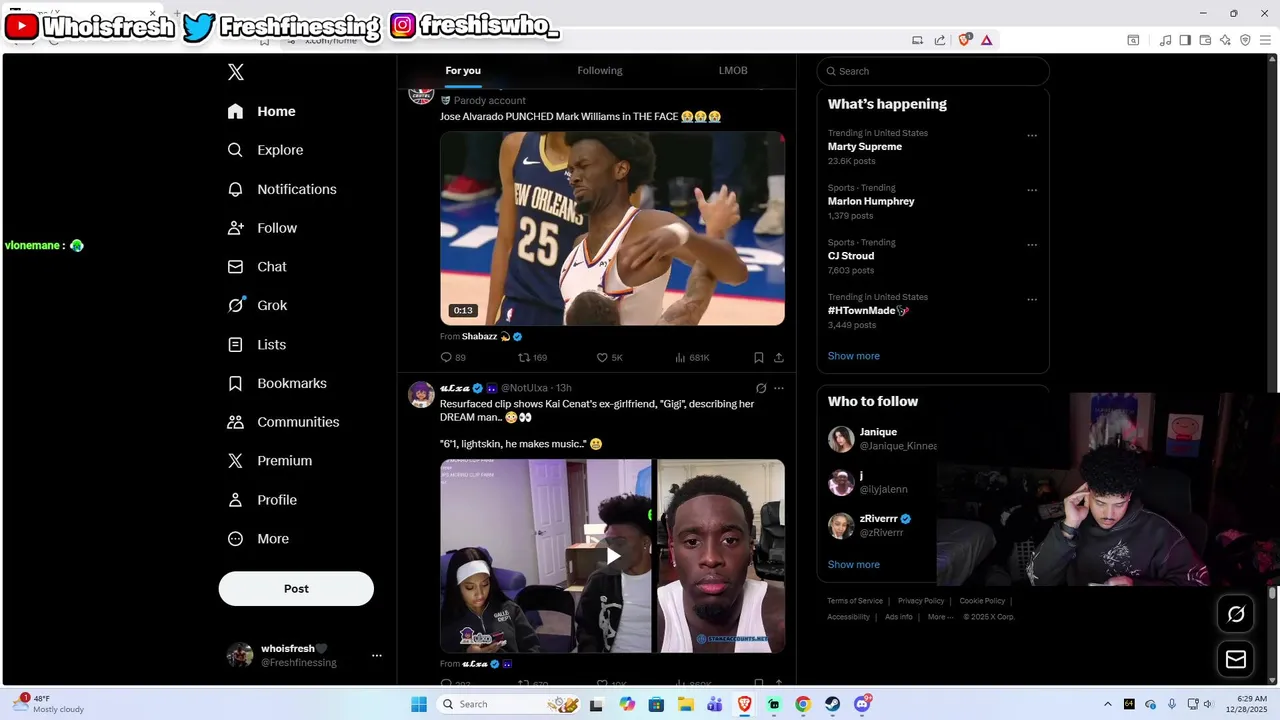Open Notifications from the sidebar
1280x720 pixels.
coord(282,189)
